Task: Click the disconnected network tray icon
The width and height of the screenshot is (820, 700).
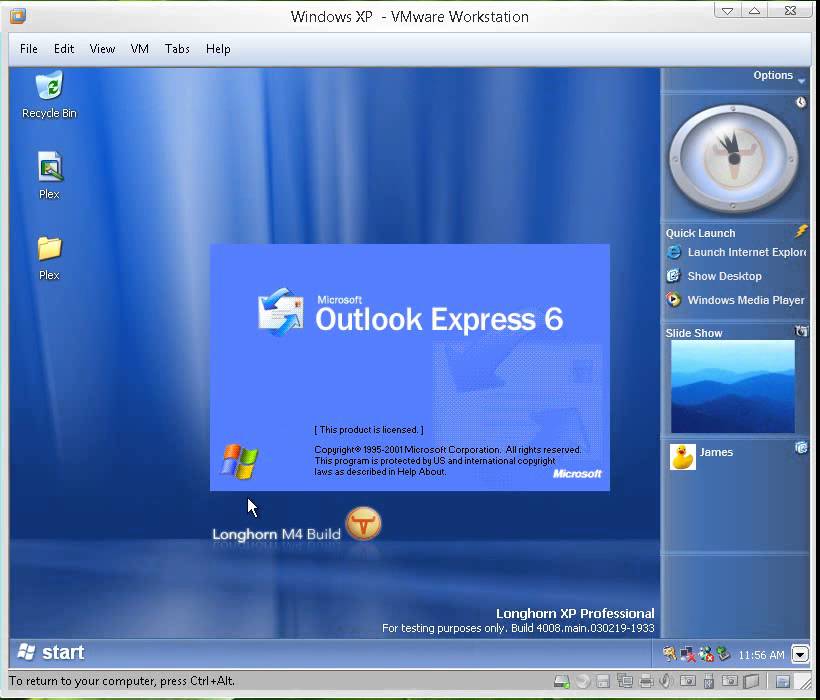Action: pyautogui.click(x=688, y=655)
